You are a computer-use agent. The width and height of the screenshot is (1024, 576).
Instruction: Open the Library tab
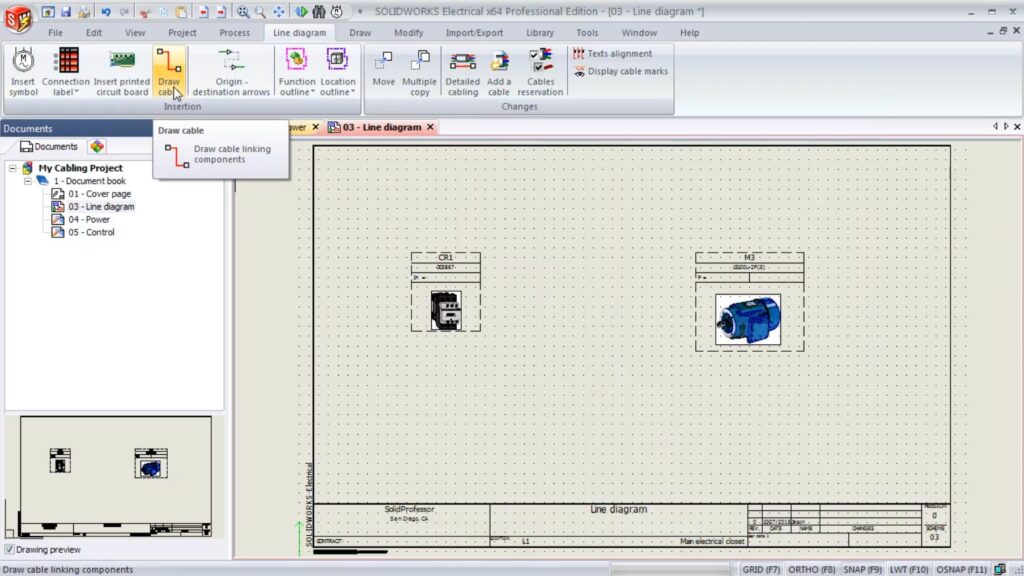pyautogui.click(x=539, y=33)
